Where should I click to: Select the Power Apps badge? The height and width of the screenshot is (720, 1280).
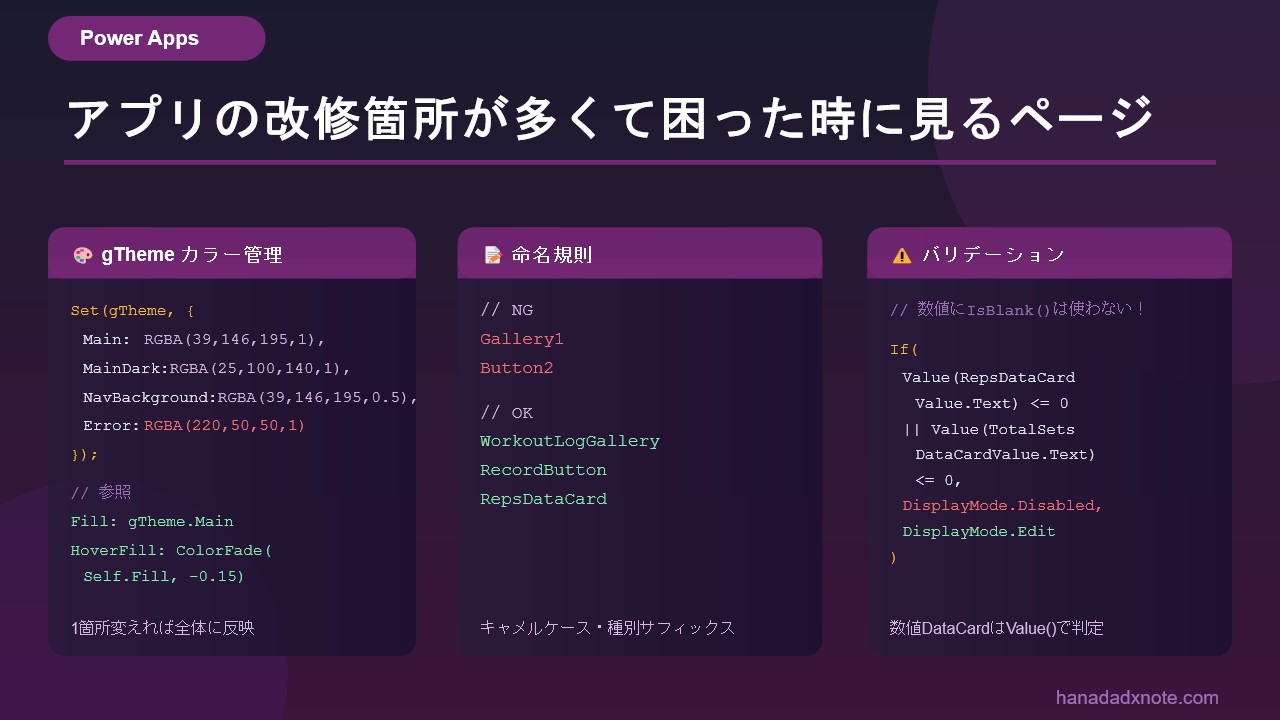(x=156, y=38)
